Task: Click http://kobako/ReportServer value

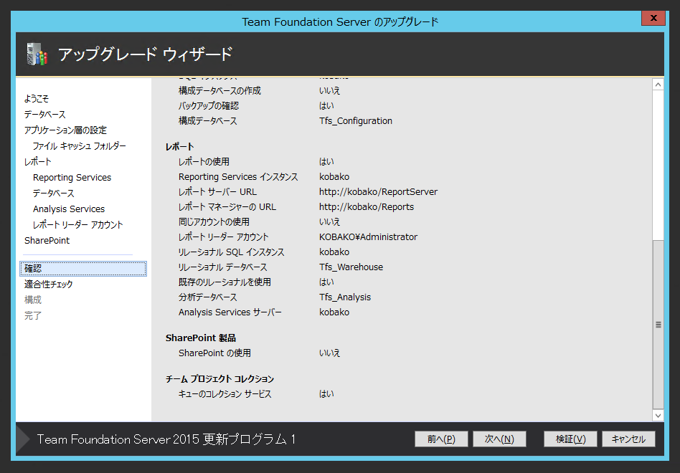Action: pyautogui.click(x=378, y=192)
